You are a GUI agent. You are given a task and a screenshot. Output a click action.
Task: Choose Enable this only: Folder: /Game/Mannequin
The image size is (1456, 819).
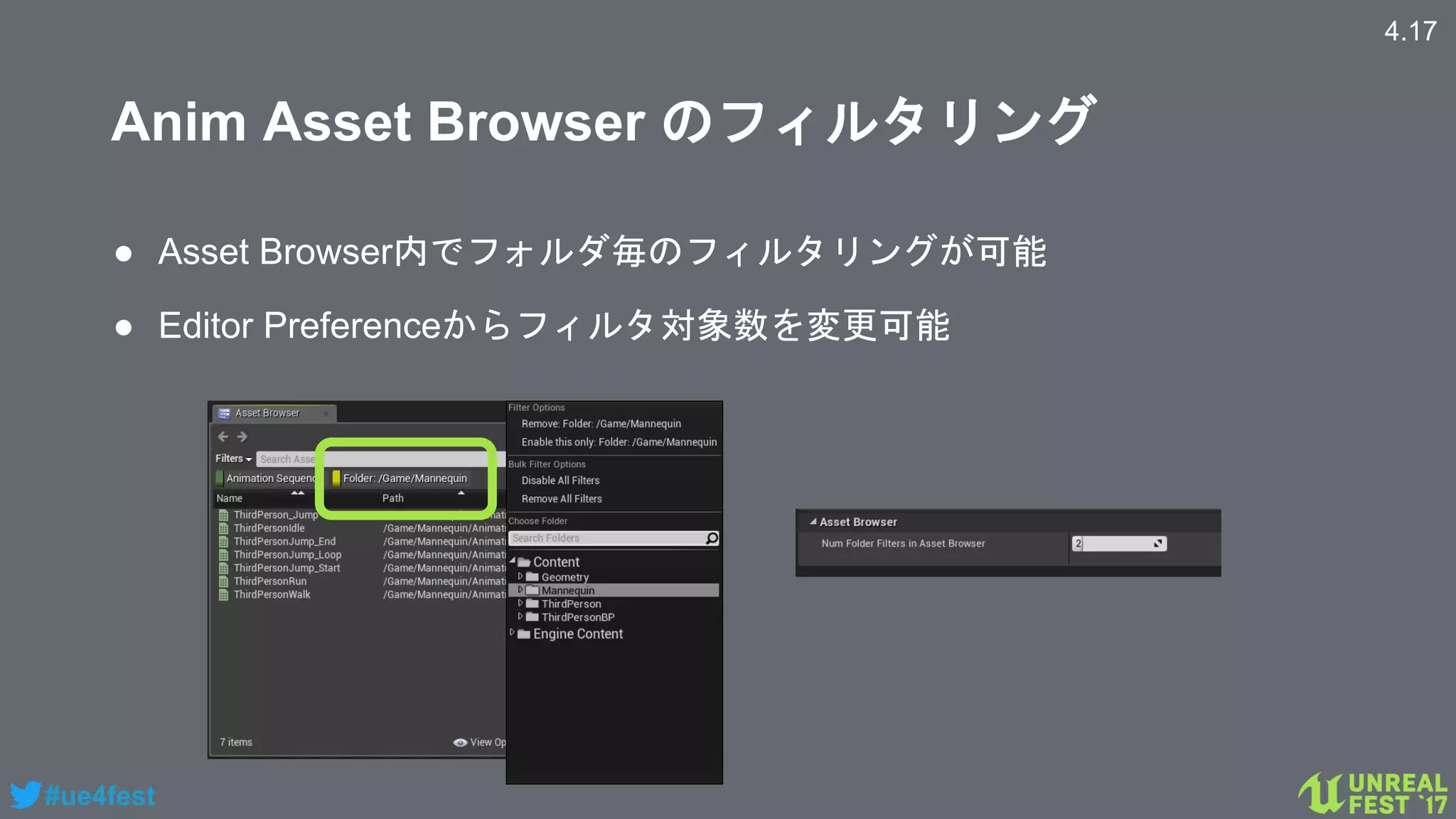619,442
